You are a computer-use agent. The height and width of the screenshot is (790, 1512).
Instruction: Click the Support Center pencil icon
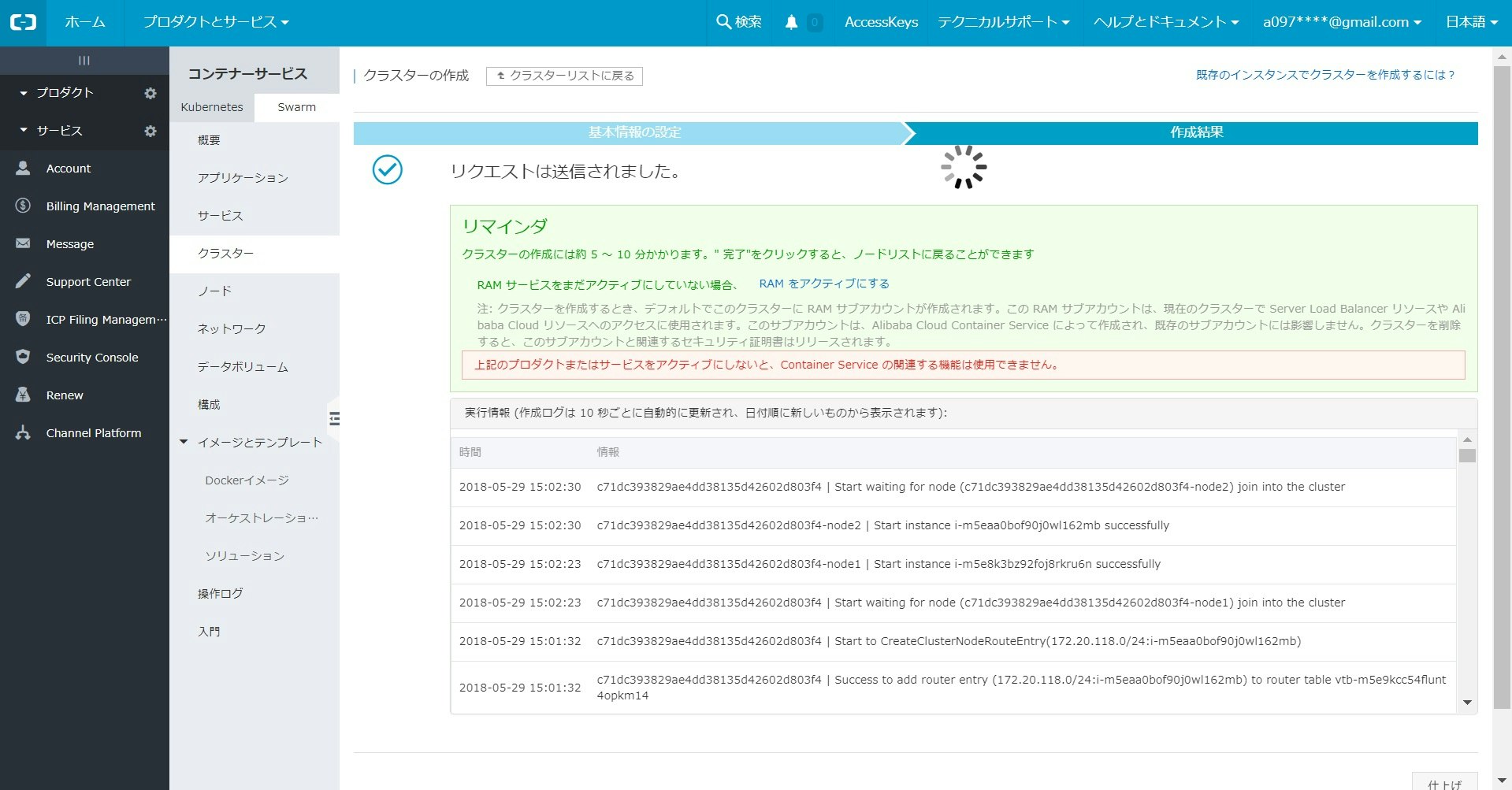pos(23,281)
